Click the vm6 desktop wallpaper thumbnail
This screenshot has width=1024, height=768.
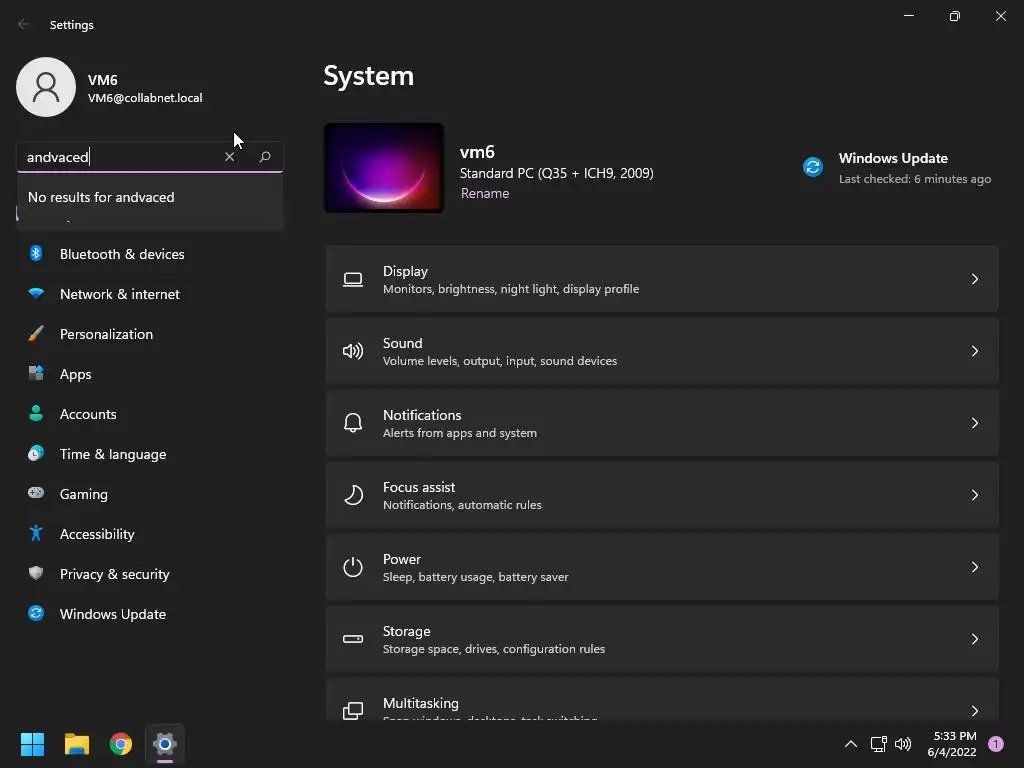pos(384,168)
